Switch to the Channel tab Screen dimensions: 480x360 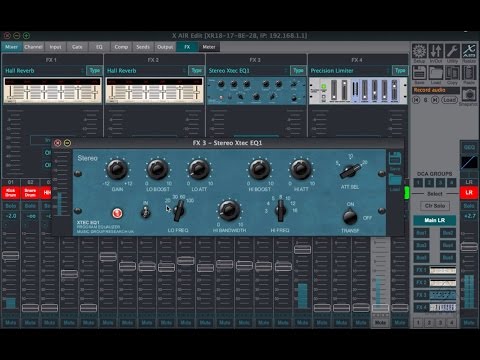point(33,47)
